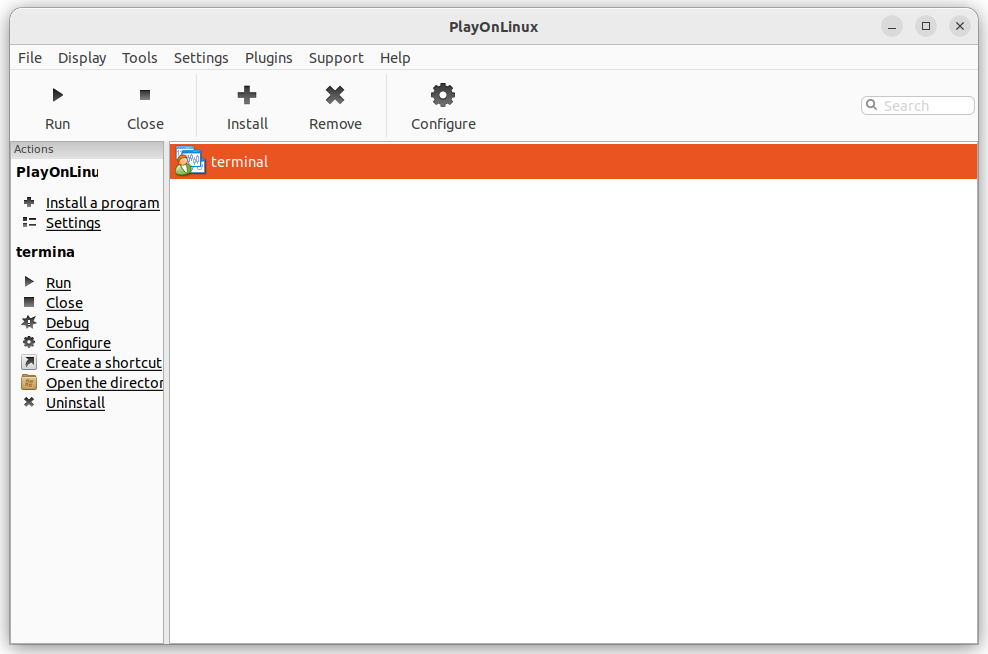Maximize the PlayOnLinux window
The image size is (988, 654).
click(926, 26)
